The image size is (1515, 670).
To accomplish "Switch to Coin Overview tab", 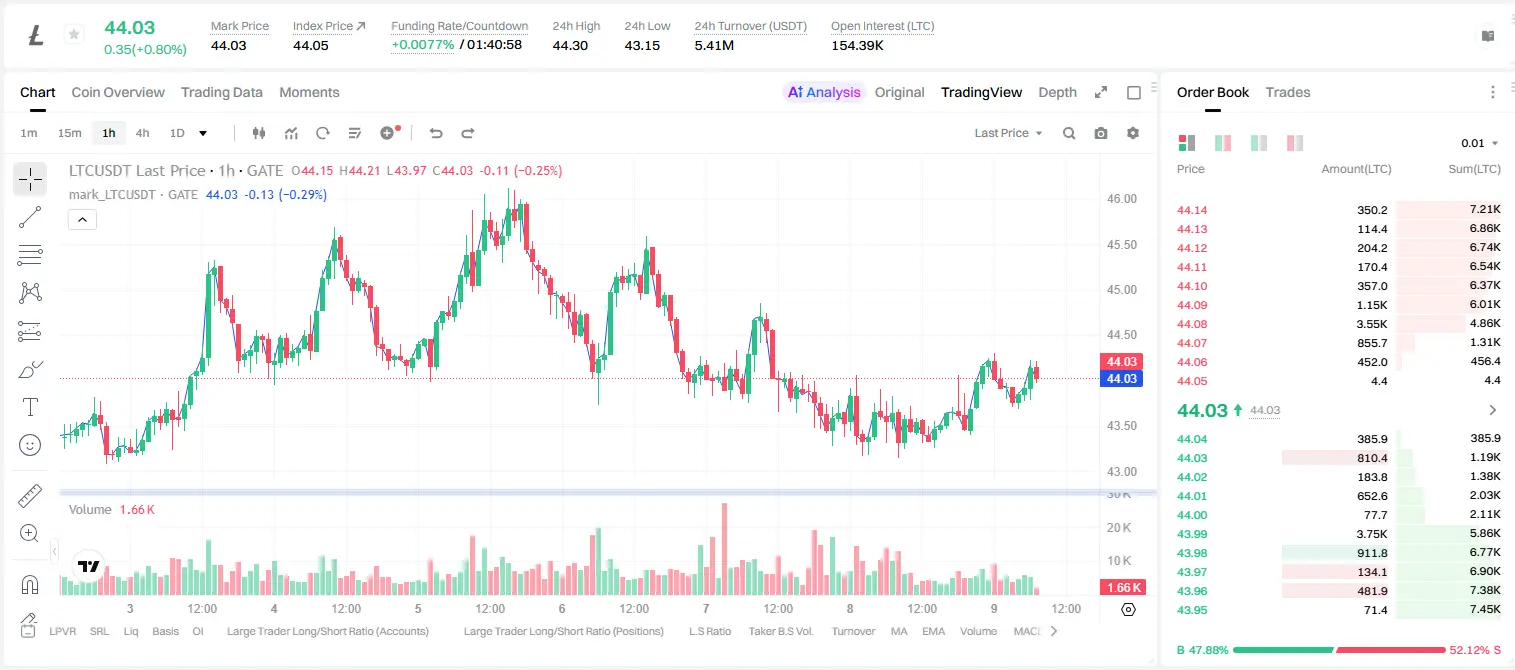I will click(x=118, y=92).
